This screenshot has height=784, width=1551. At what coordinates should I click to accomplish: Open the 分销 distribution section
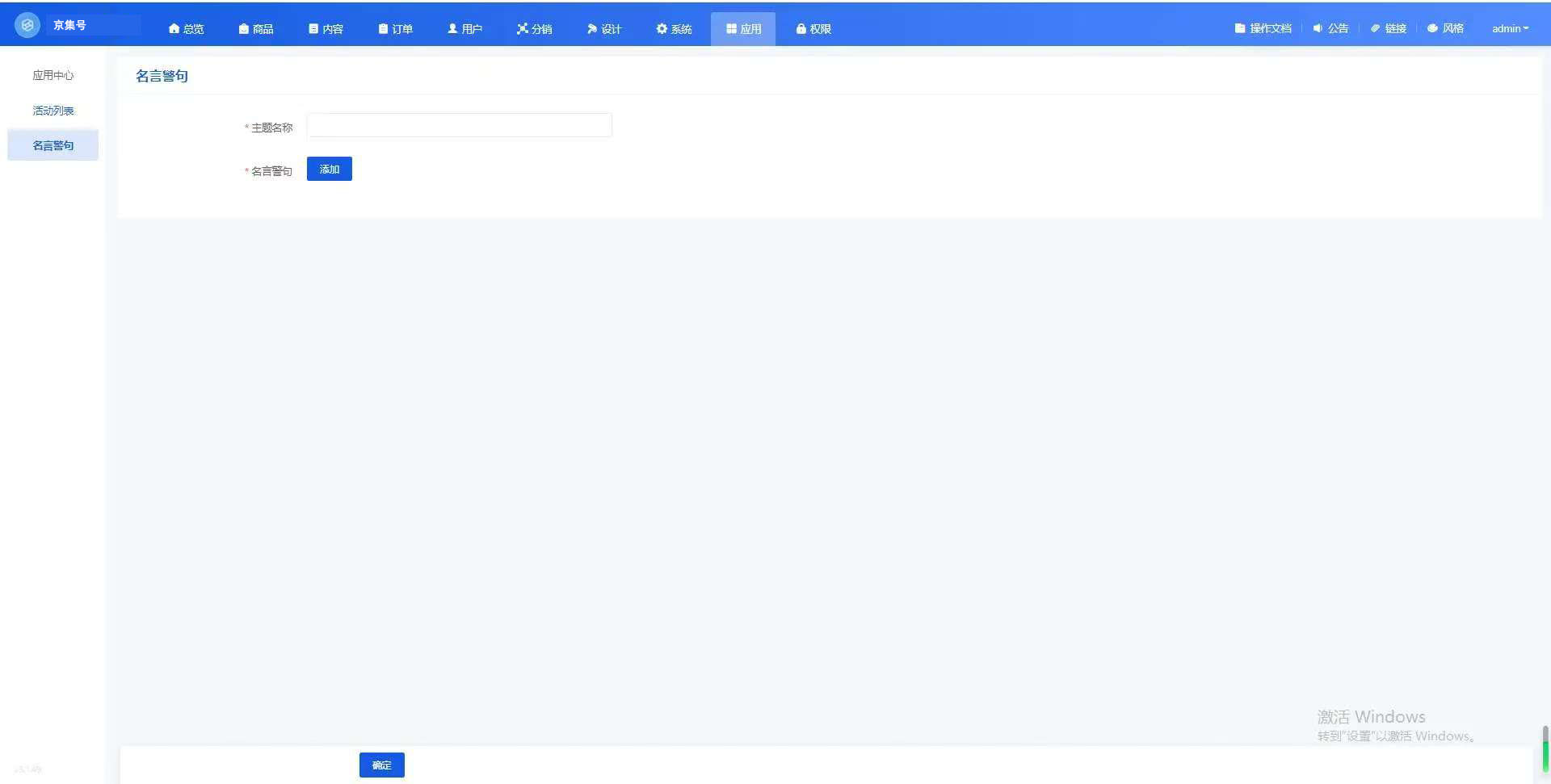534,29
